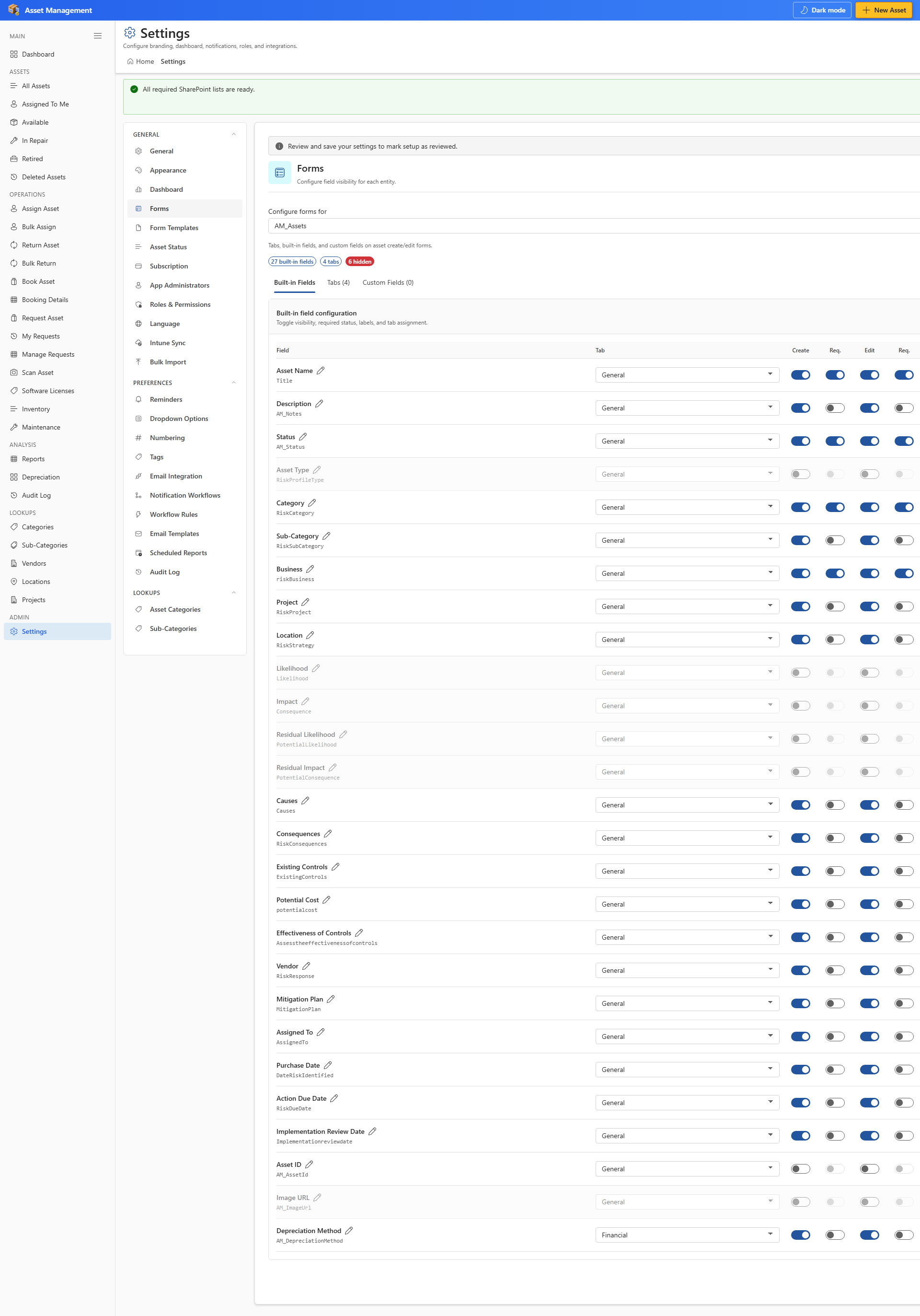Click the pencil icon beside Status field
This screenshot has height=1316, width=920.
(303, 437)
